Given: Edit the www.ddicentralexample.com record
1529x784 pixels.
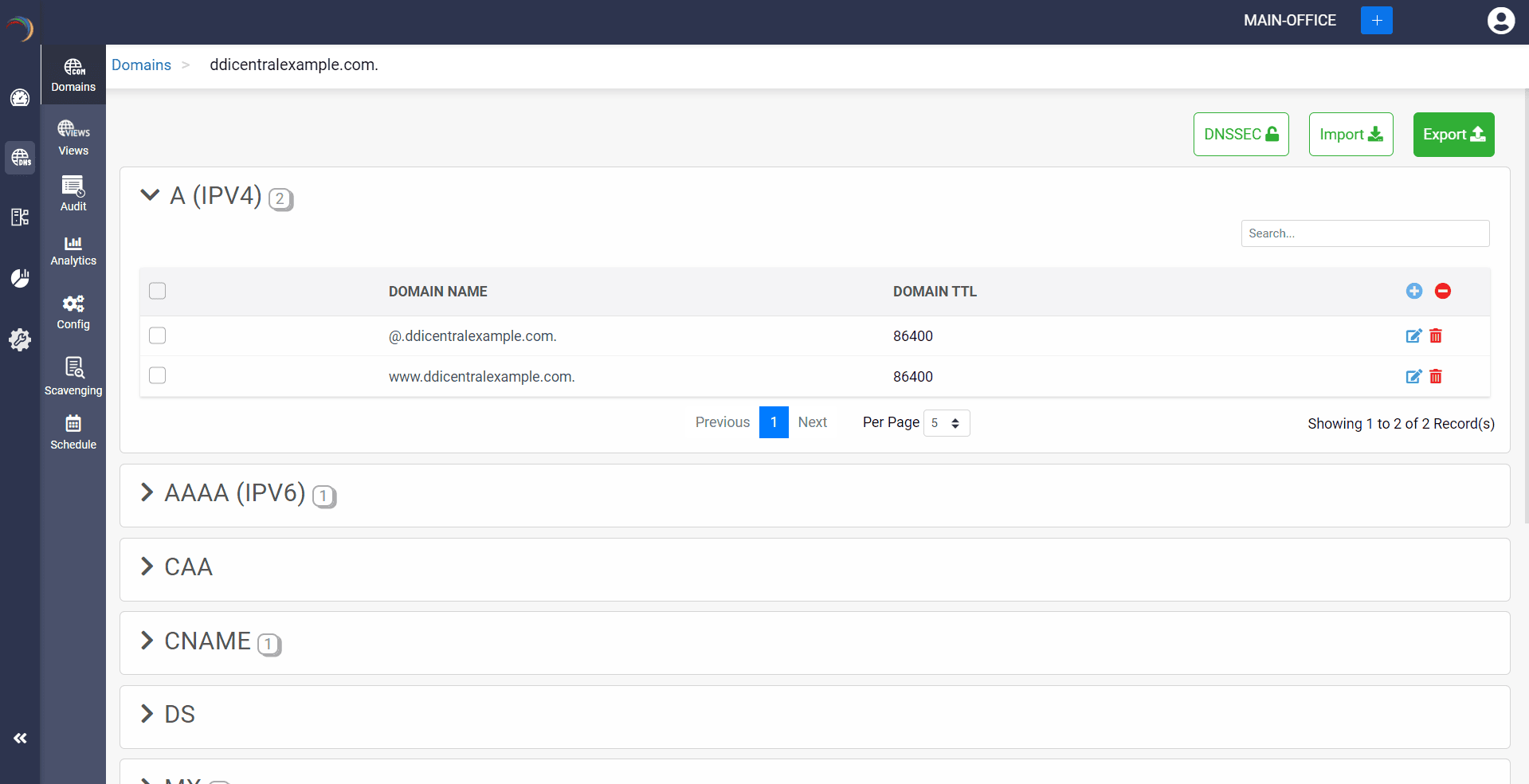Looking at the screenshot, I should (x=1413, y=376).
